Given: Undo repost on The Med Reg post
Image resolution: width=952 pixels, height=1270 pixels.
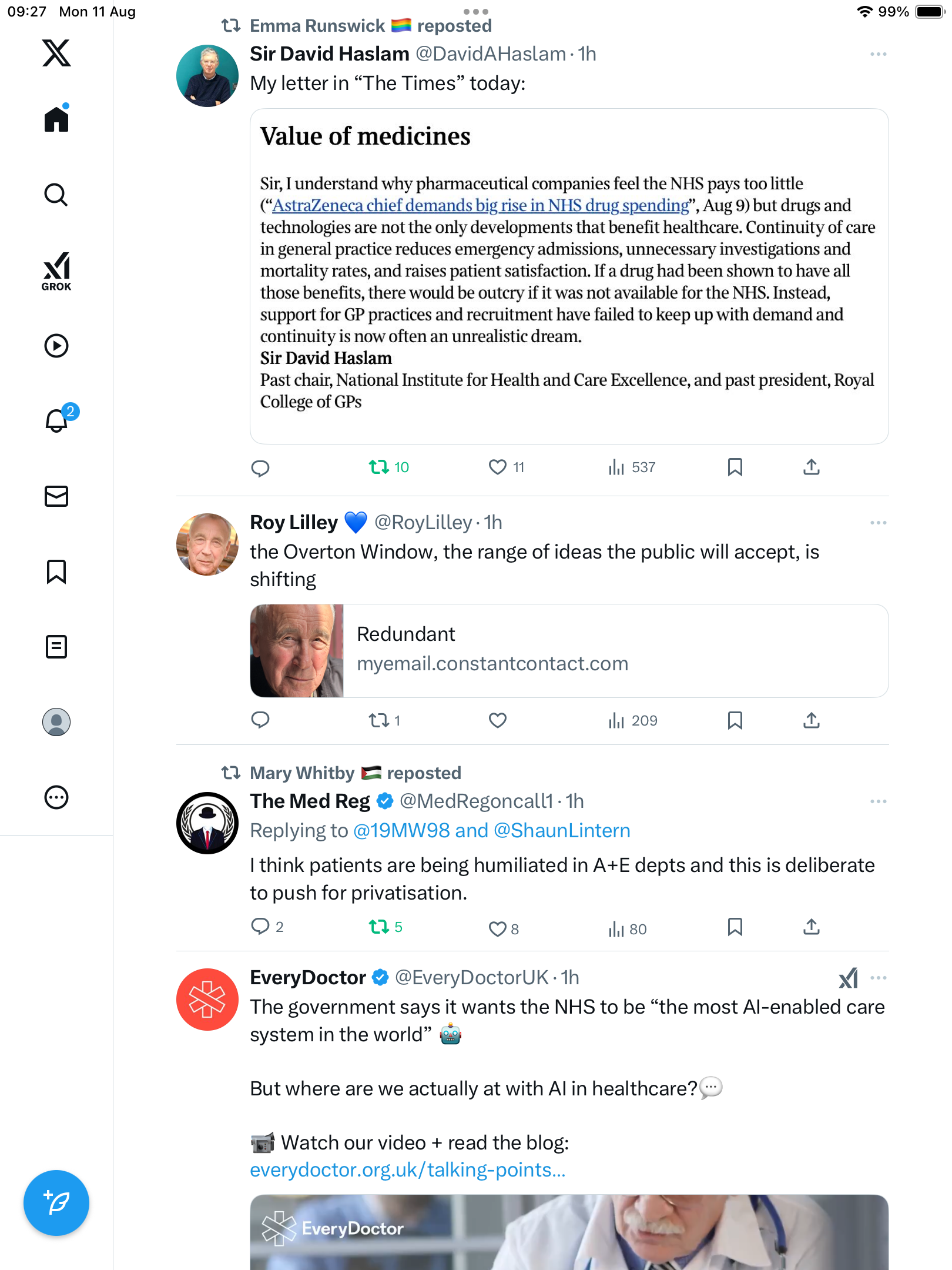Looking at the screenshot, I should pos(379,927).
